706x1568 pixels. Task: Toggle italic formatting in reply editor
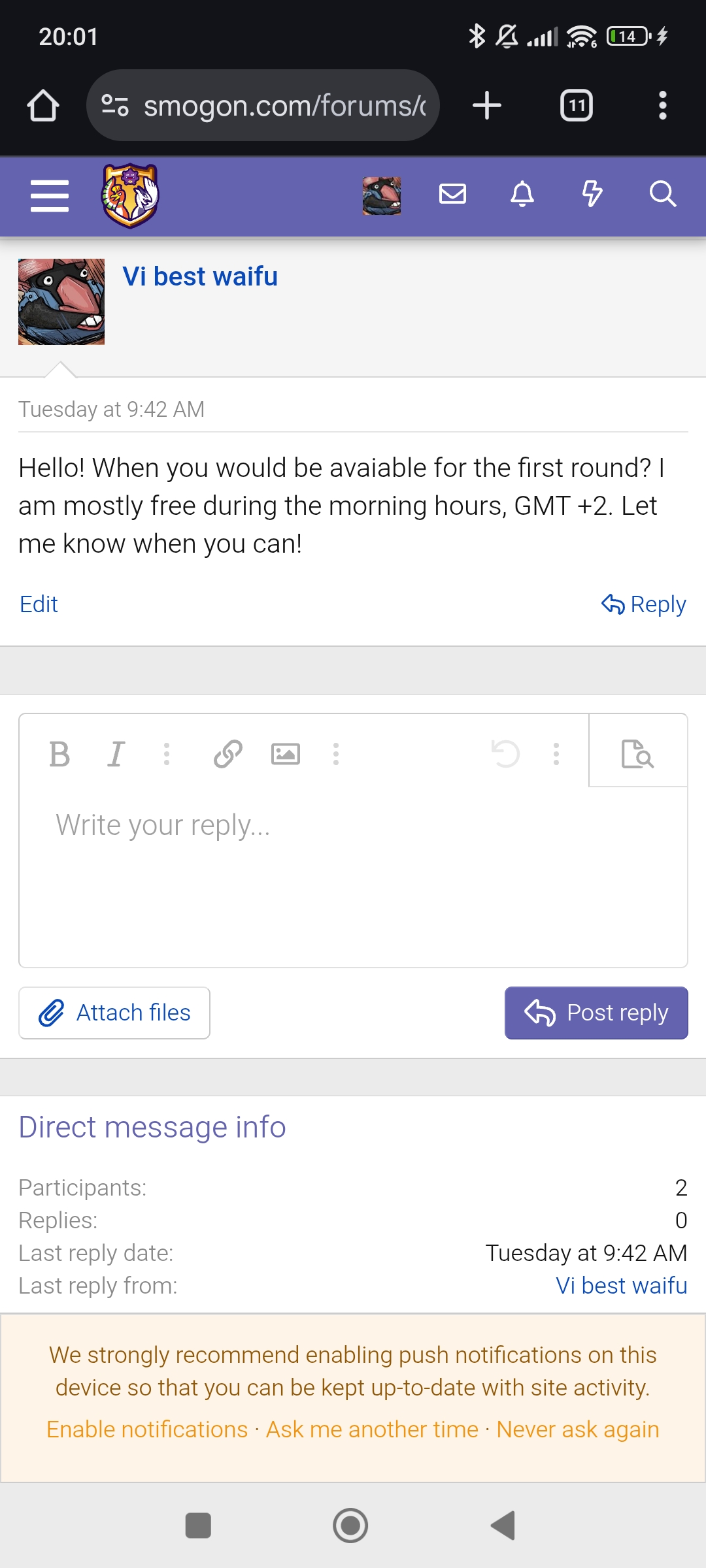pos(116,755)
